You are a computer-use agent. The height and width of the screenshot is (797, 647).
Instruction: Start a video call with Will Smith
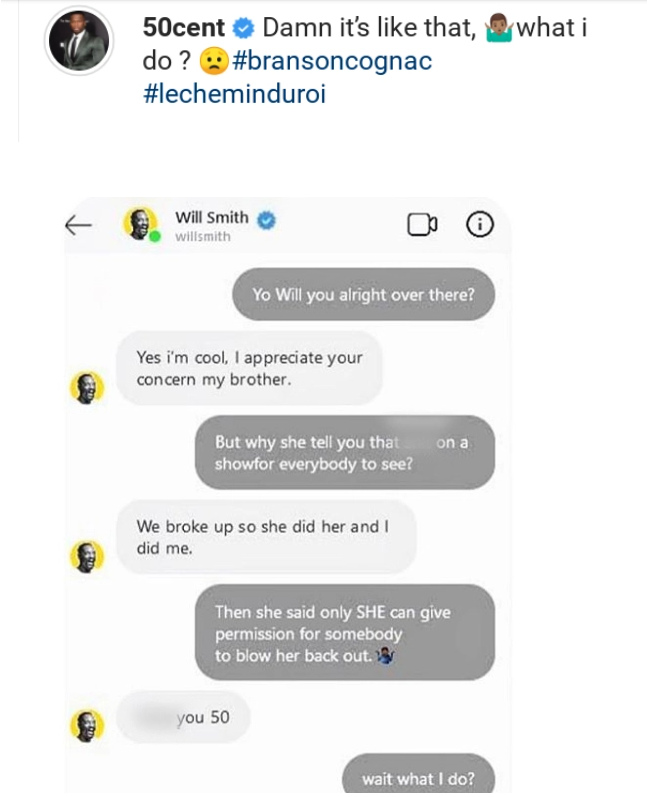point(422,226)
